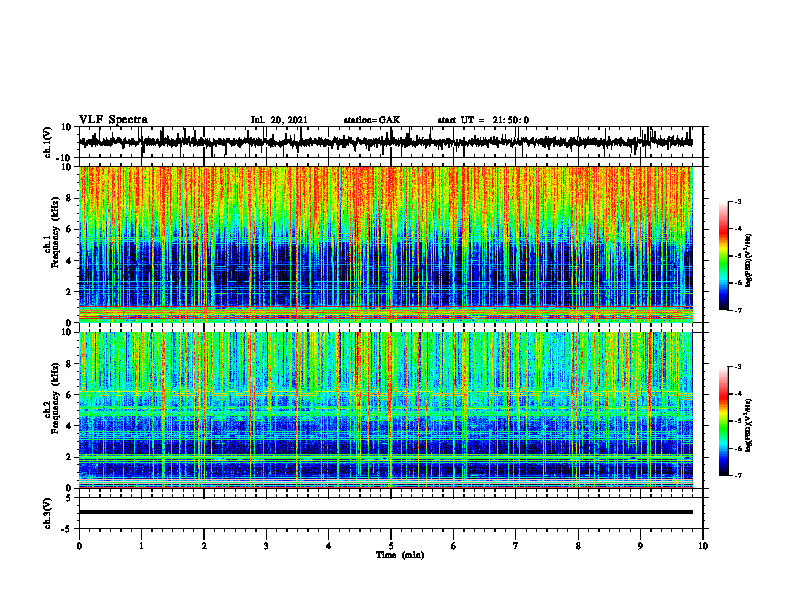Screen dimensions: 792x612
Task: Click time axis tick label 9
Action: [640, 546]
